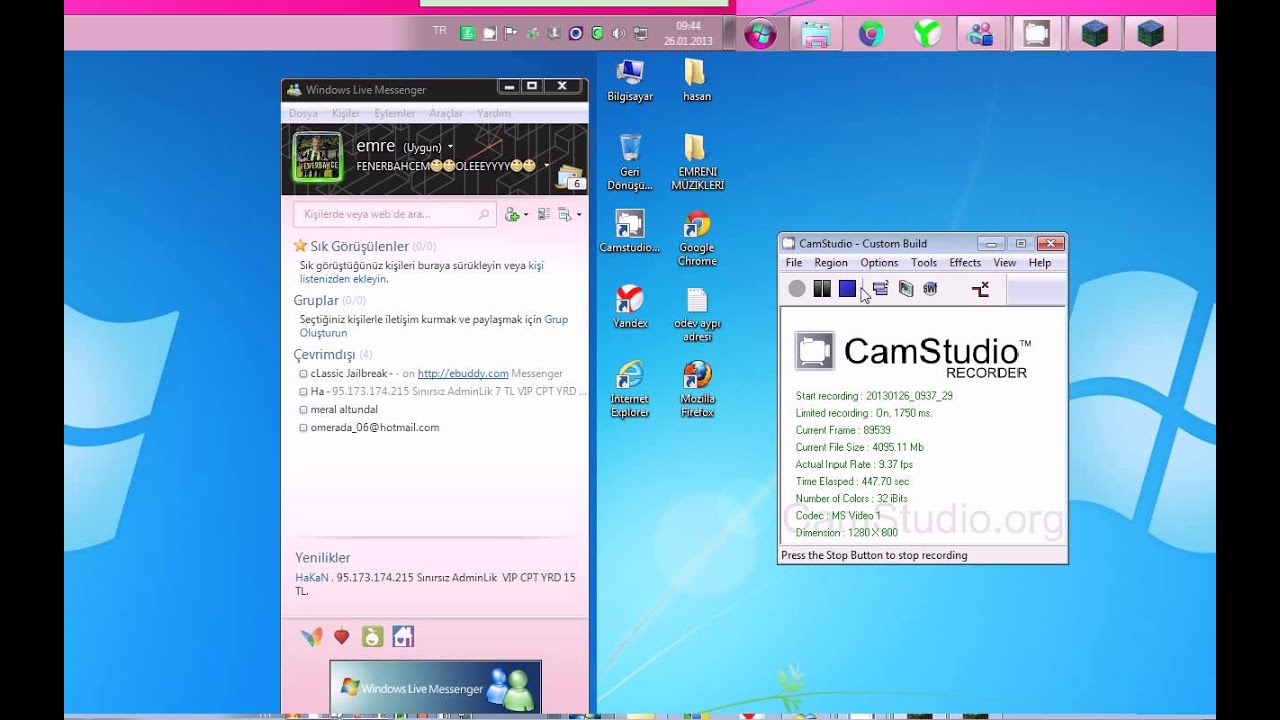This screenshot has height=720, width=1280.
Task: Open CamStudio video annotations icon
Action: pos(905,289)
